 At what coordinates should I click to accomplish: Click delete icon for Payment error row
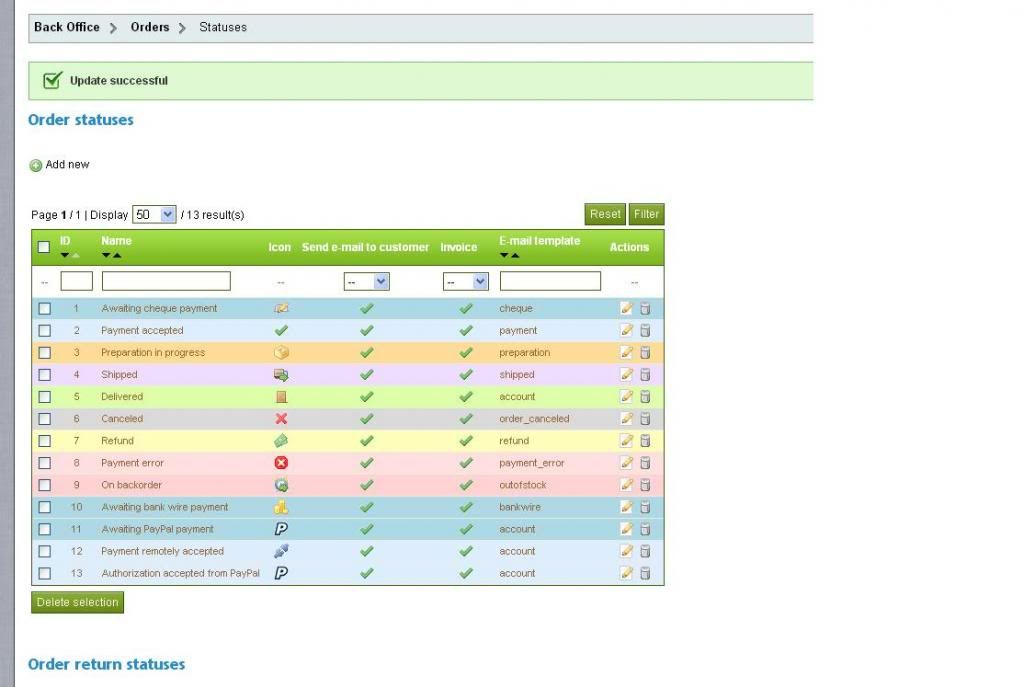click(x=645, y=463)
